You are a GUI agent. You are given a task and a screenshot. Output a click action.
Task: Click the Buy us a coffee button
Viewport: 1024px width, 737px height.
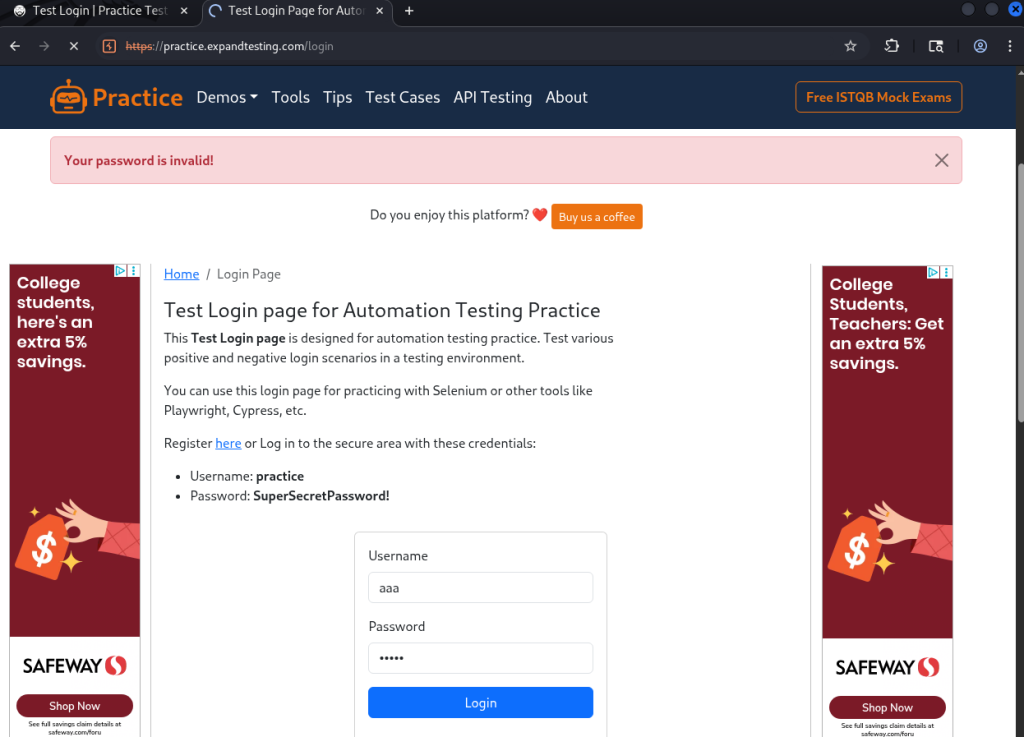(596, 217)
